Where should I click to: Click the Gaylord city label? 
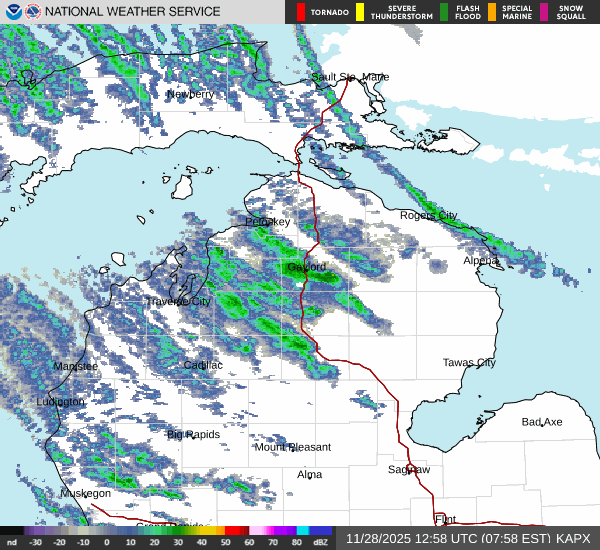(306, 267)
